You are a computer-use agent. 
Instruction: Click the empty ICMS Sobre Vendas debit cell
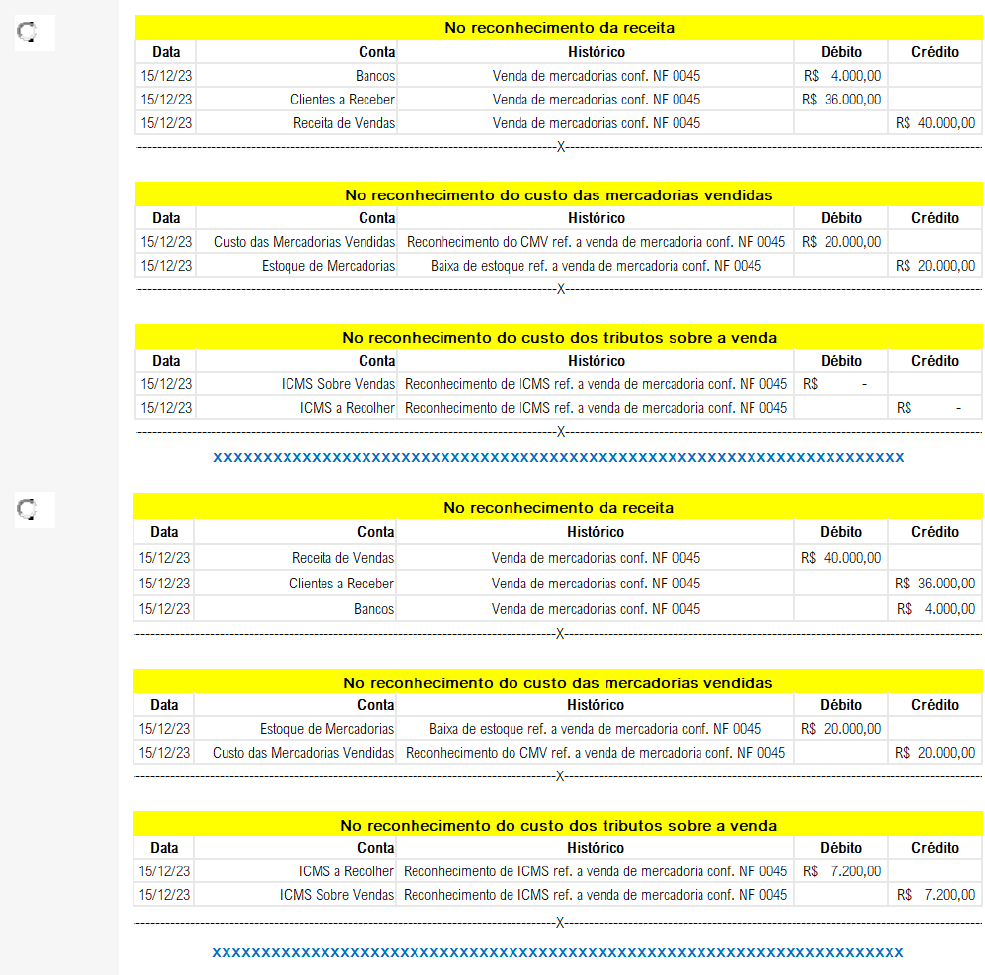click(841, 384)
